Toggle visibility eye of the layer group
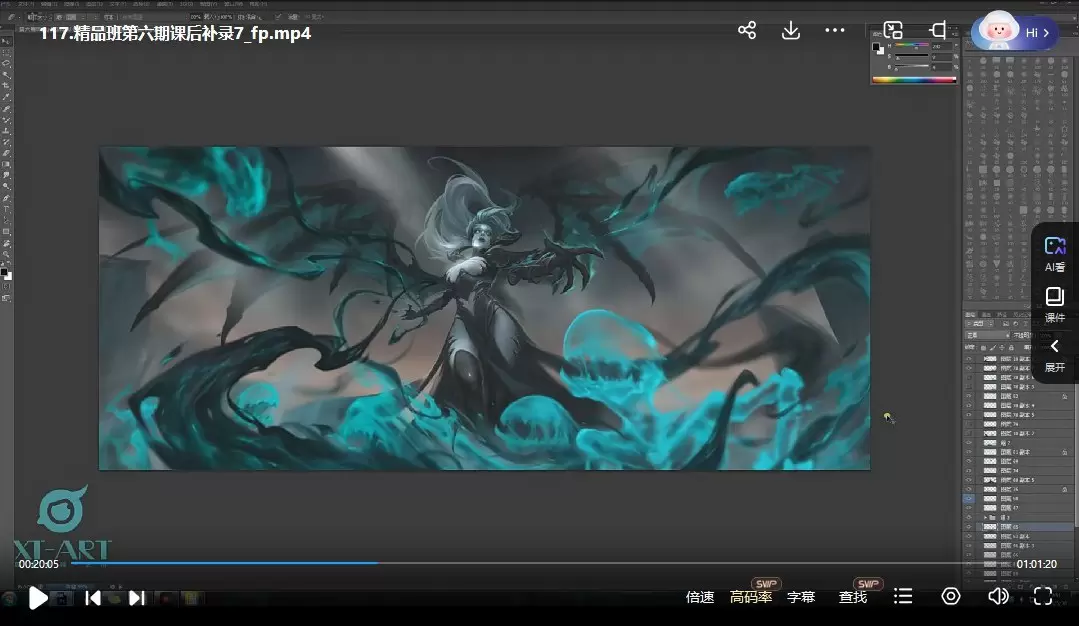This screenshot has height=626, width=1079. [x=969, y=517]
